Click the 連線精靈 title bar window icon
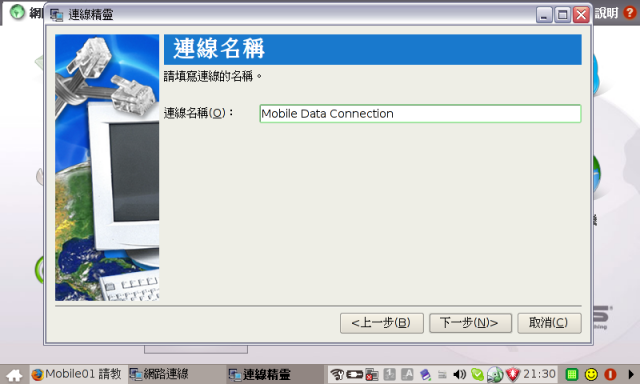Screen dimensions: 640x384 [57, 15]
